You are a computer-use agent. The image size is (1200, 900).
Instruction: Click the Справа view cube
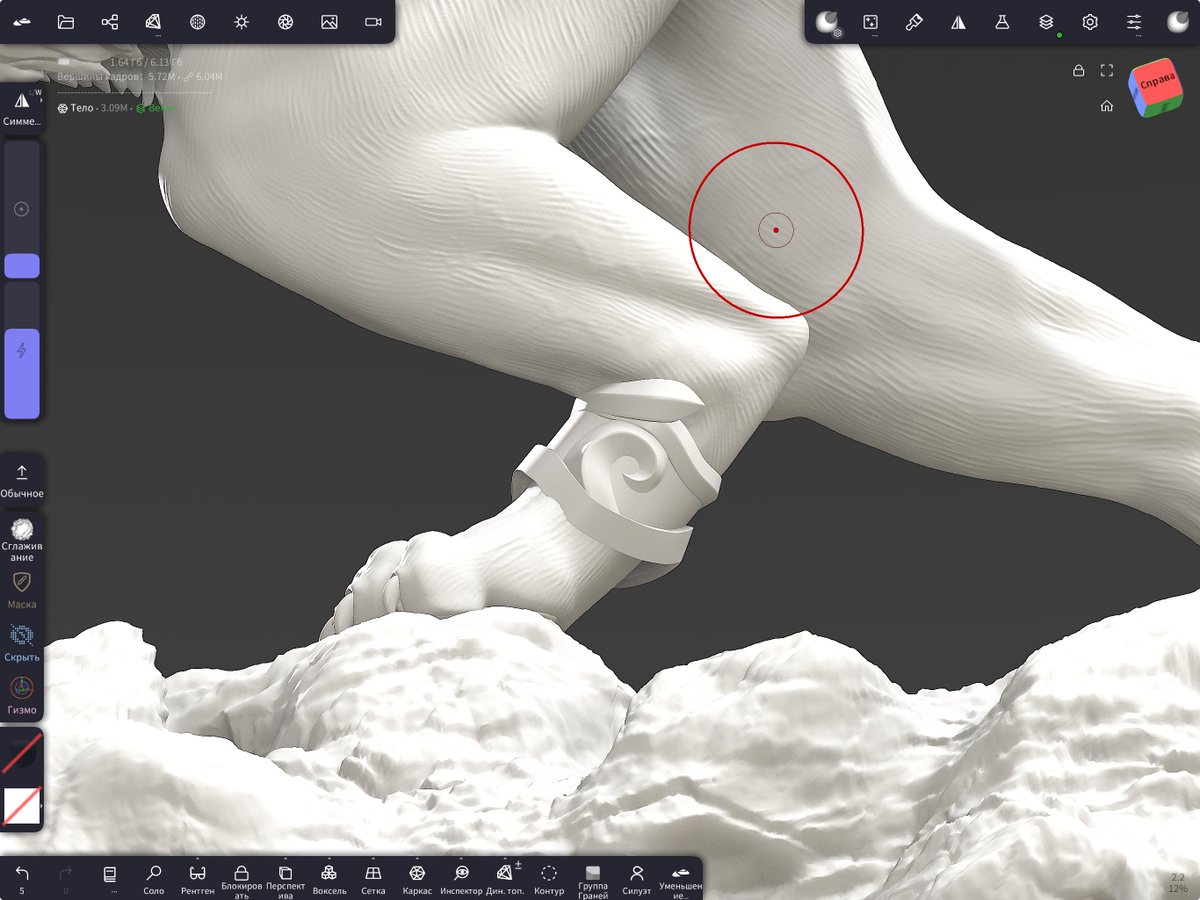click(x=1158, y=89)
